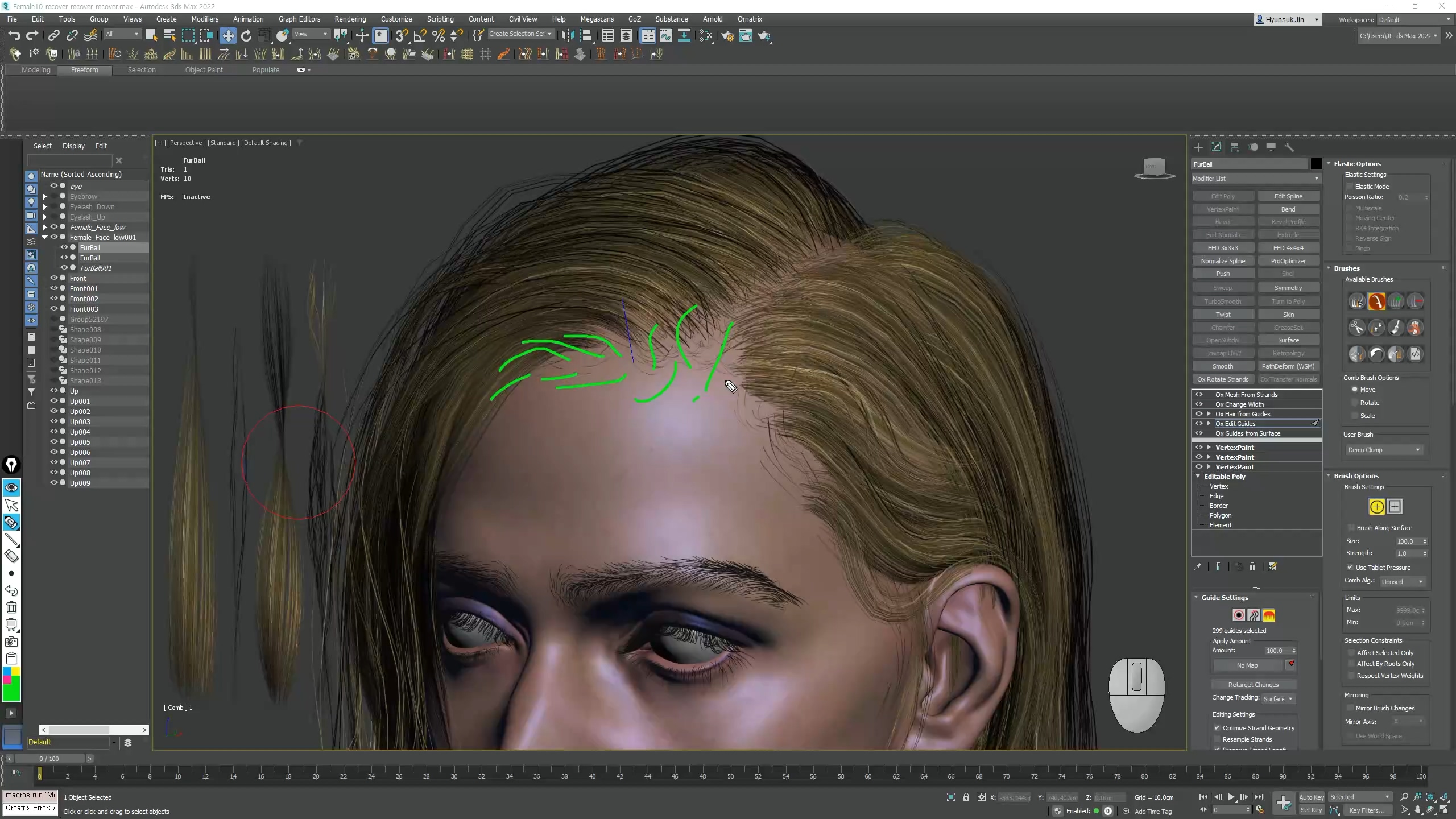Click Remove modifier trash icon below stack
Viewport: 1456px width, 819px height.
1252,566
